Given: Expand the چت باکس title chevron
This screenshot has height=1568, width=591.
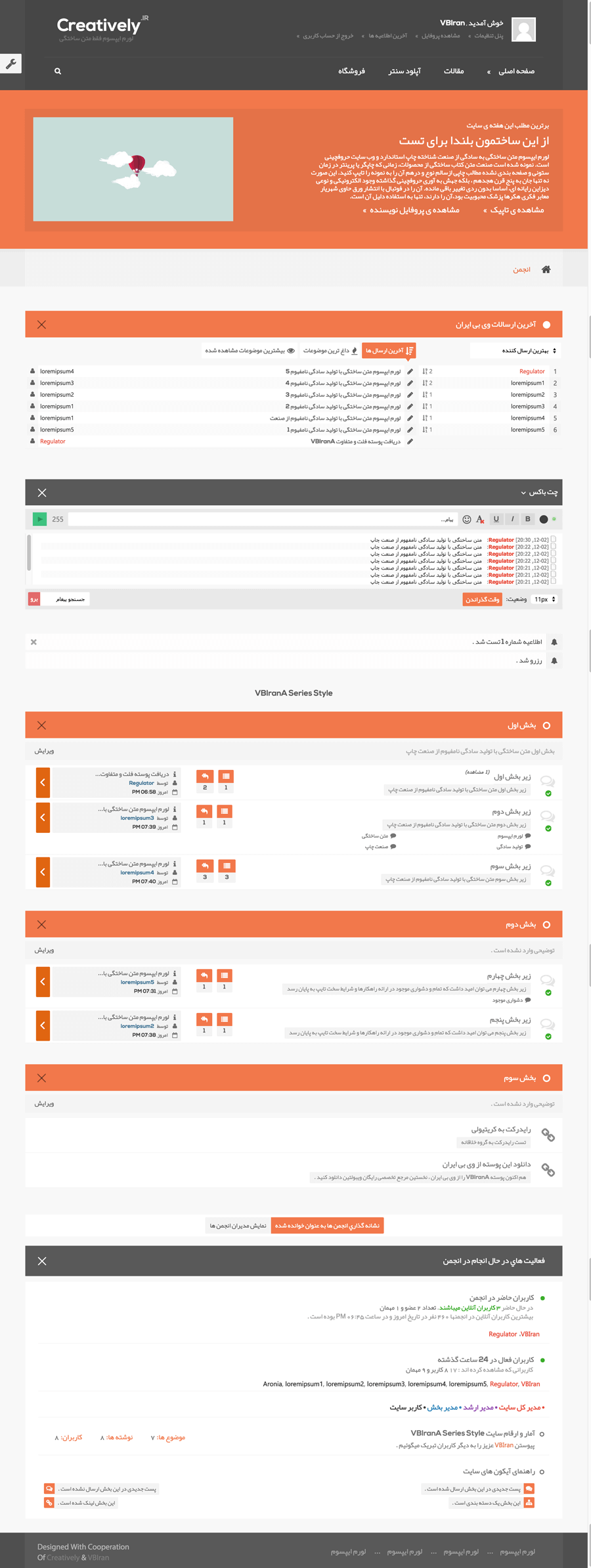Looking at the screenshot, I should [x=523, y=493].
